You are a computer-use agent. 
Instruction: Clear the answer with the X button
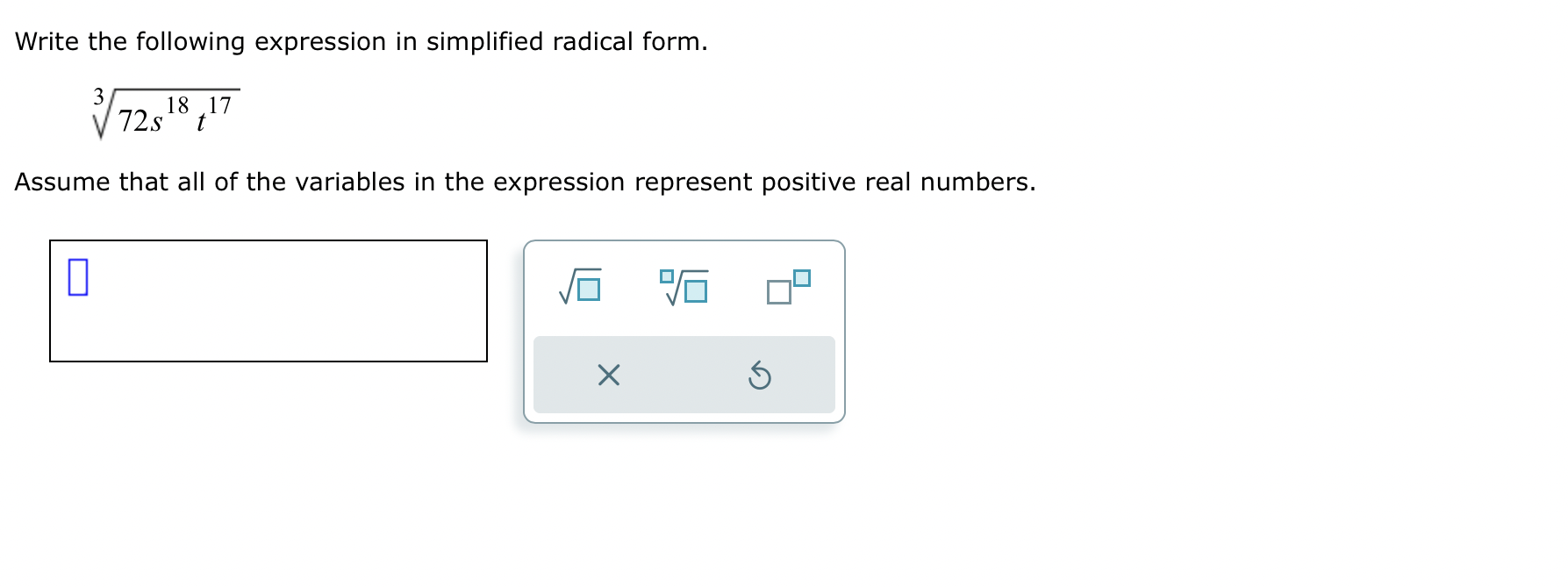[x=608, y=376]
